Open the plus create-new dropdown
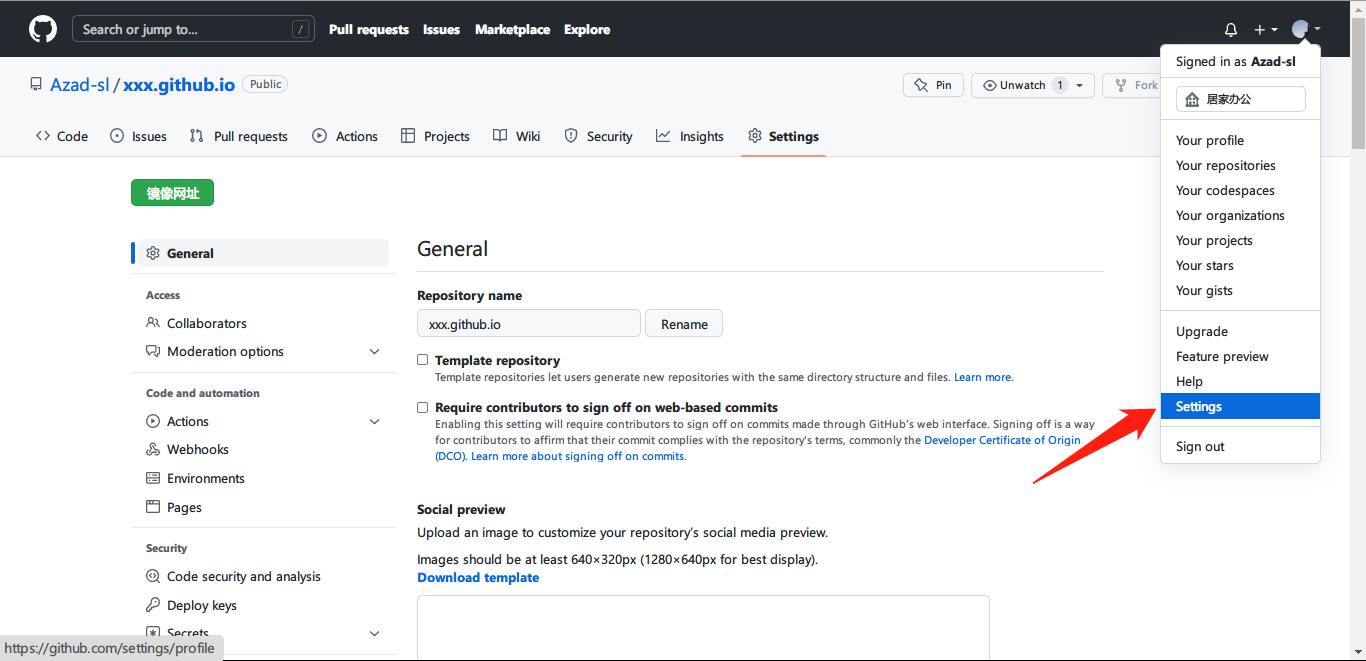The image size is (1366, 661). pos(1266,30)
